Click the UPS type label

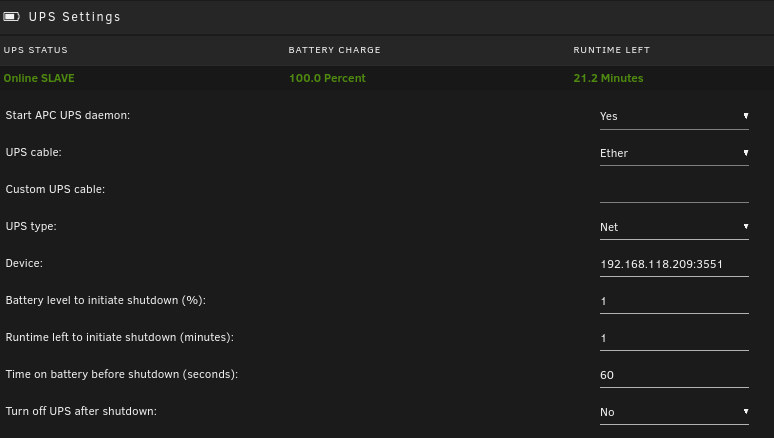click(31, 226)
